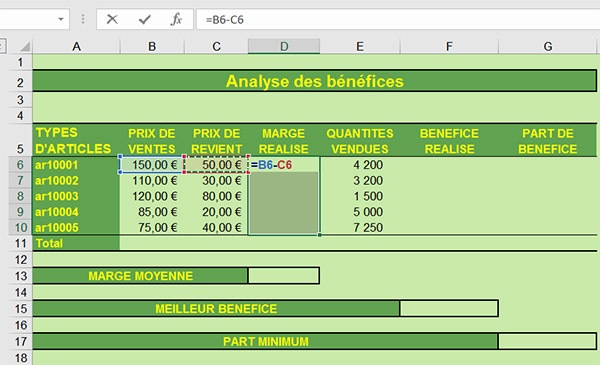Image resolution: width=600 pixels, height=365 pixels.
Task: Select row 2 header
Action: pos(20,82)
